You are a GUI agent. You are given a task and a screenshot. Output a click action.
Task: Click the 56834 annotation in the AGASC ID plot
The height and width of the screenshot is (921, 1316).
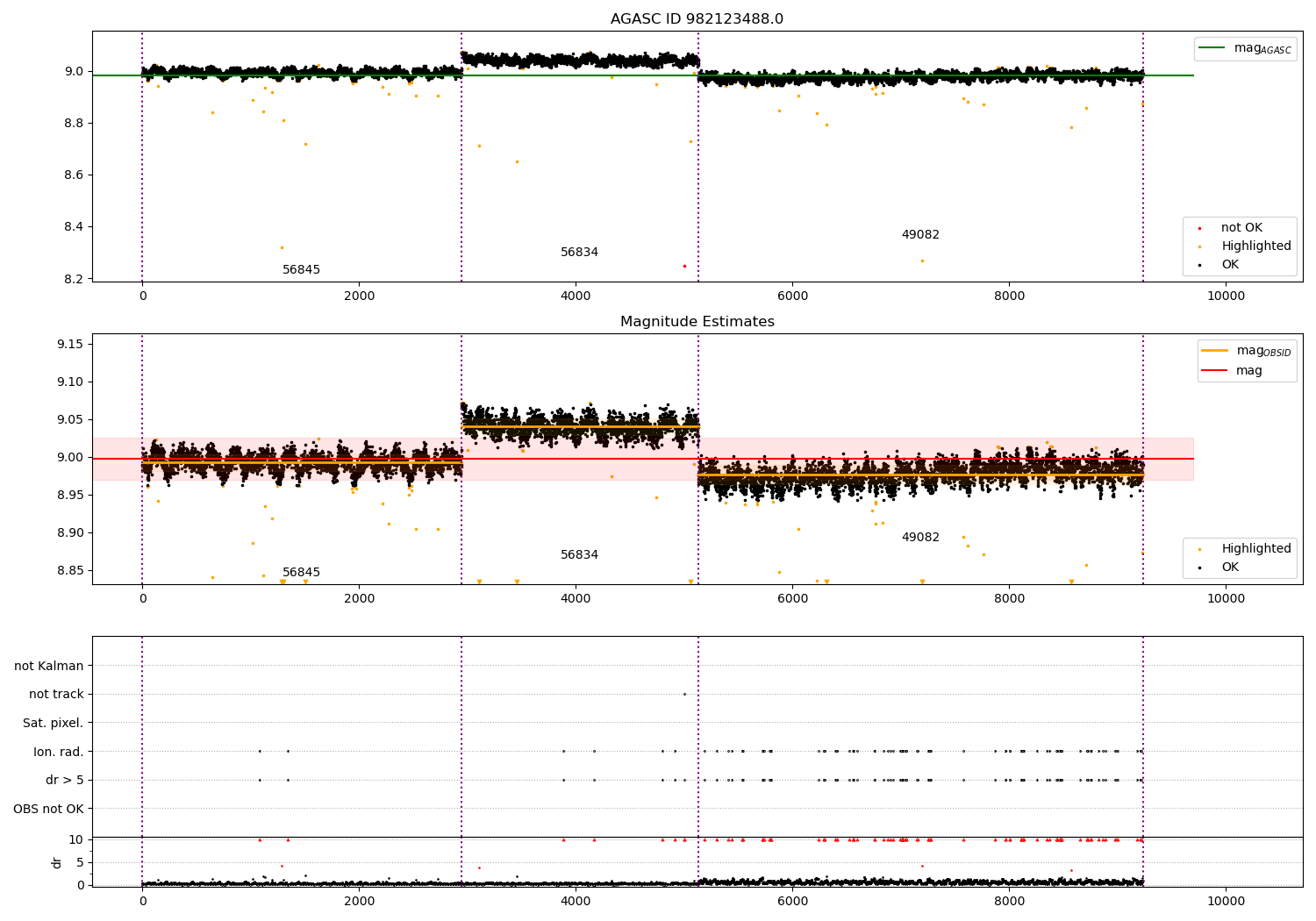pos(579,253)
